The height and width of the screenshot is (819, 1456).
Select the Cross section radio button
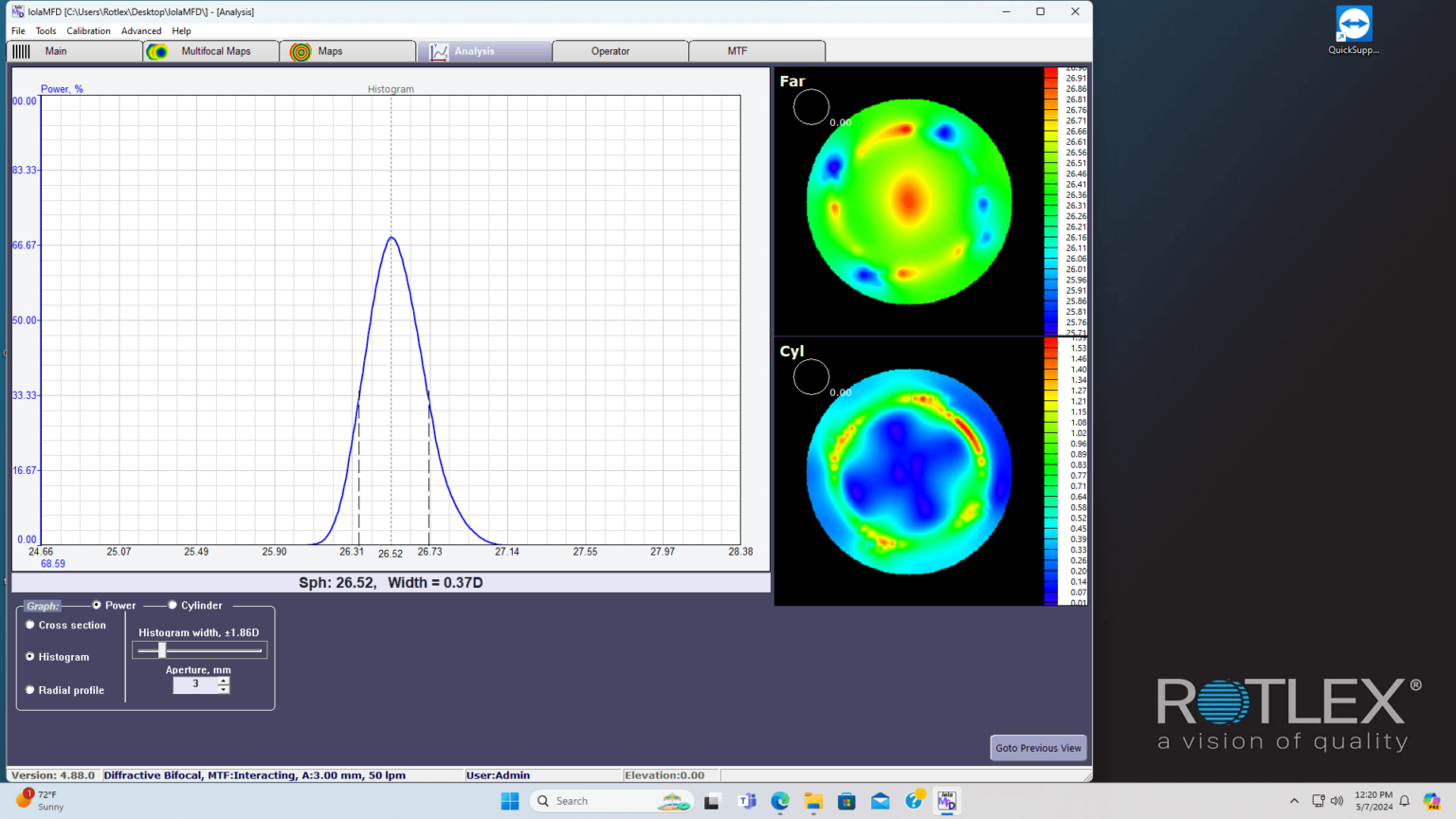pyautogui.click(x=30, y=625)
